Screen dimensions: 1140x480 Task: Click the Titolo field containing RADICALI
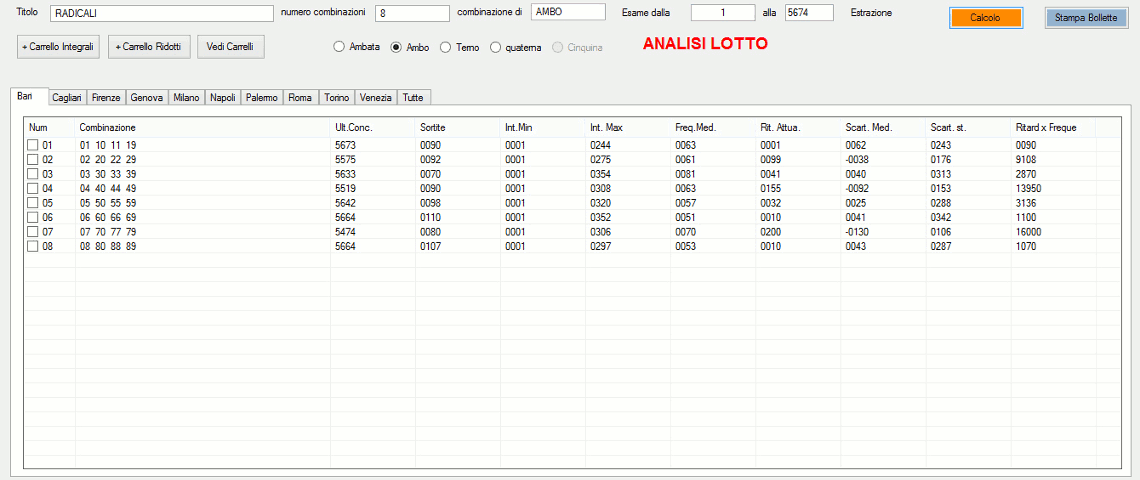pos(161,13)
